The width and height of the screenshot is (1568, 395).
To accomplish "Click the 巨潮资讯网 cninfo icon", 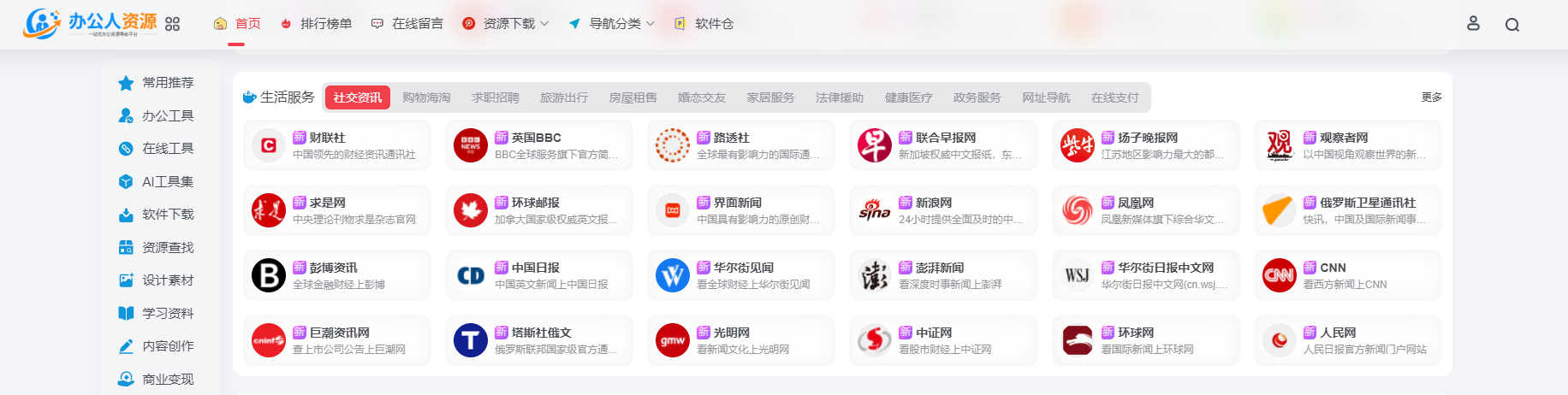I will (269, 340).
